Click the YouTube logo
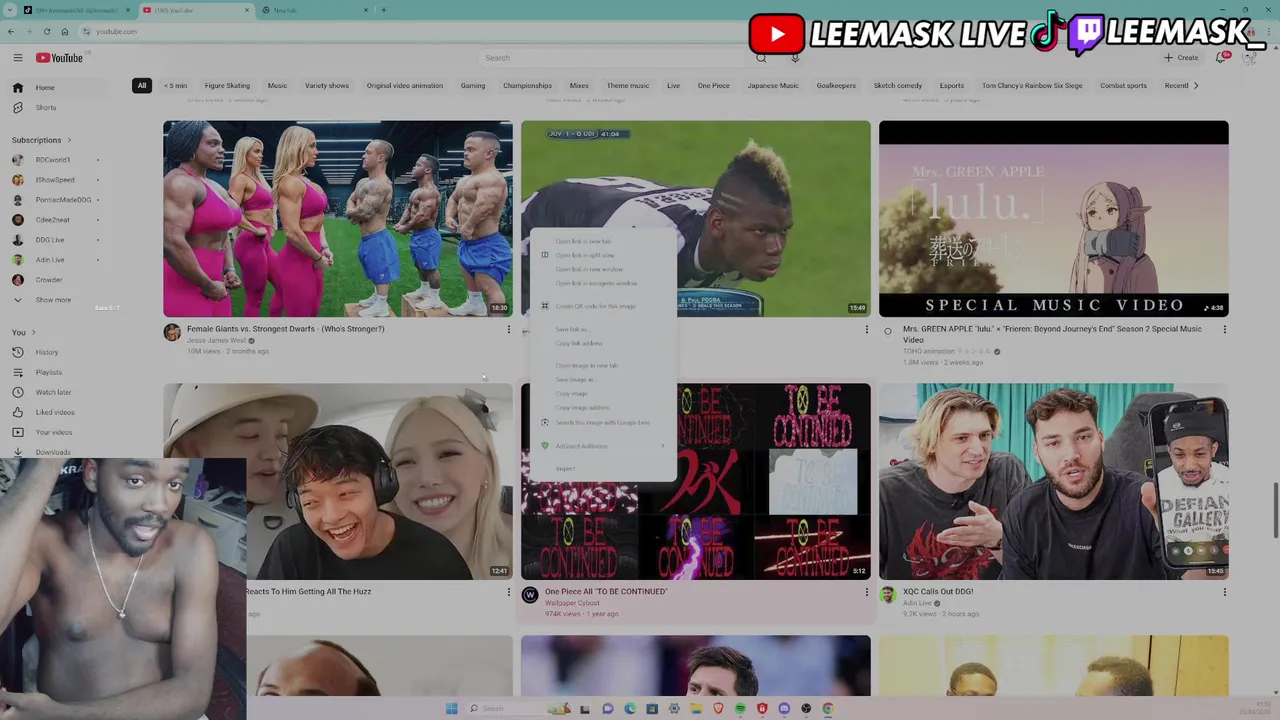The height and width of the screenshot is (720, 1280). click(60, 58)
